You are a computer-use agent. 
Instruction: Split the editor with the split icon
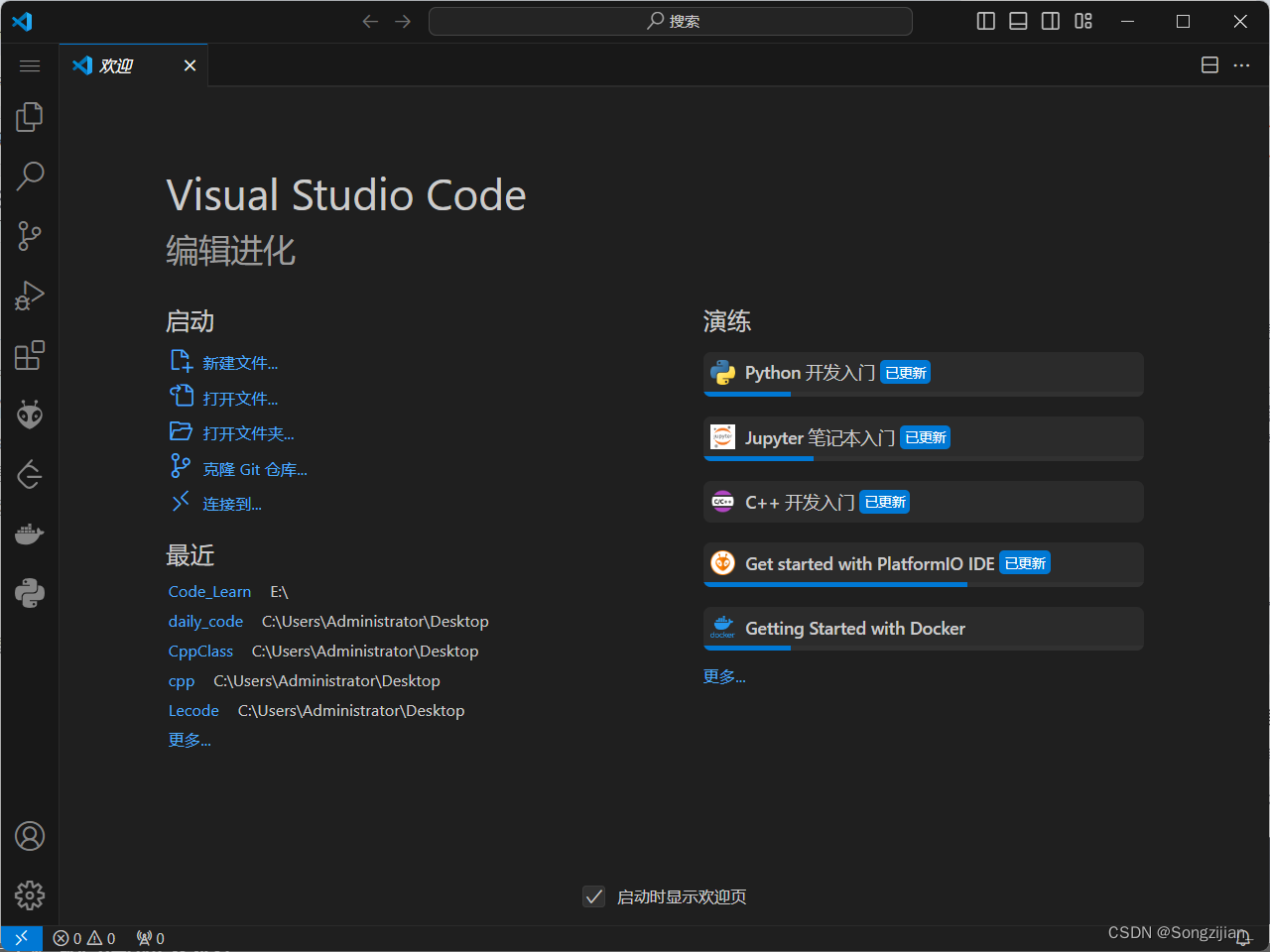[1209, 65]
